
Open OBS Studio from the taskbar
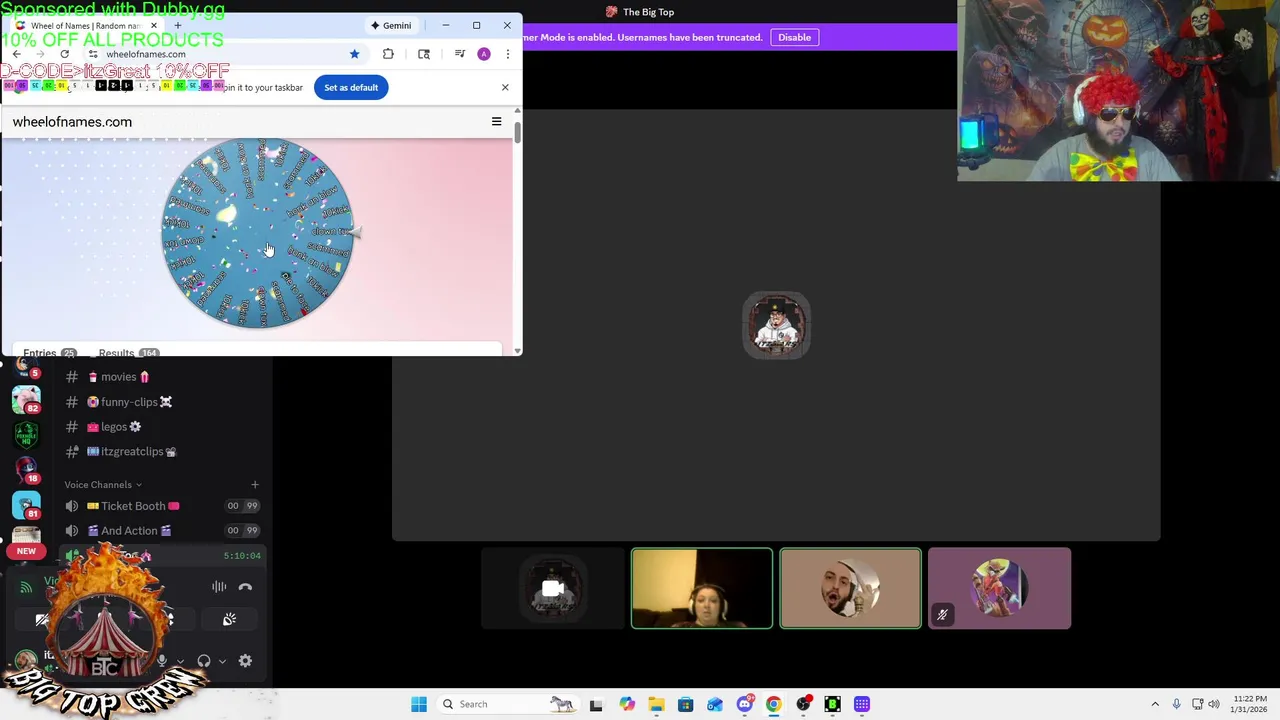803,704
